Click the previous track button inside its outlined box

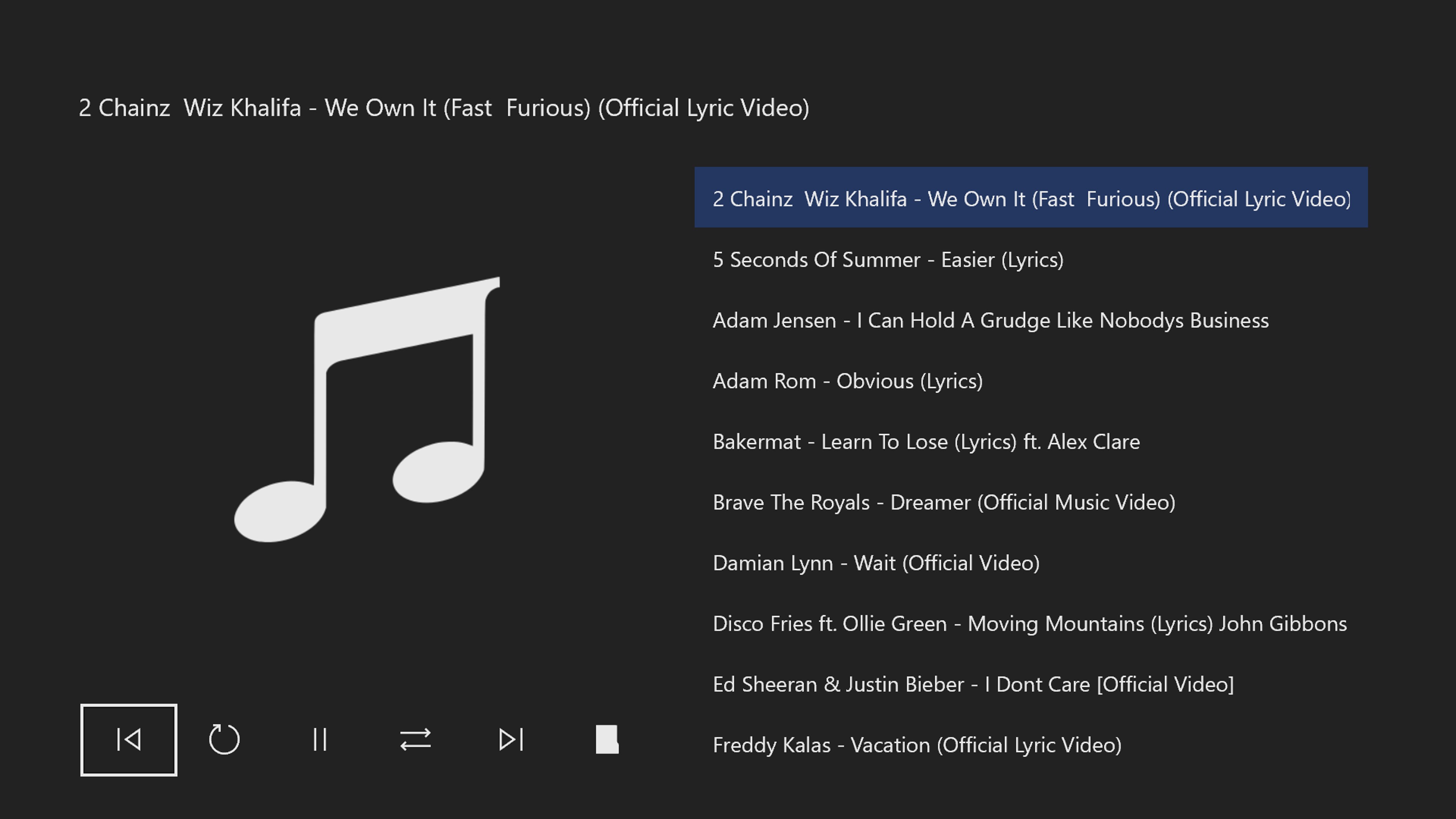[x=128, y=739]
